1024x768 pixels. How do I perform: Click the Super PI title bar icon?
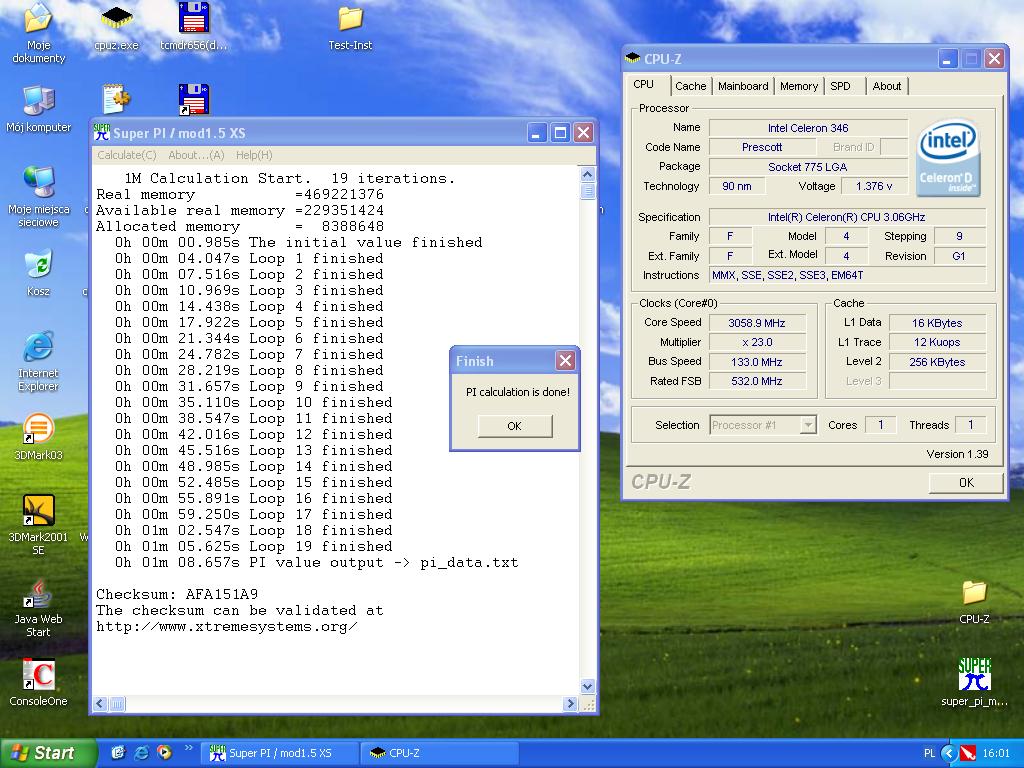coord(101,133)
